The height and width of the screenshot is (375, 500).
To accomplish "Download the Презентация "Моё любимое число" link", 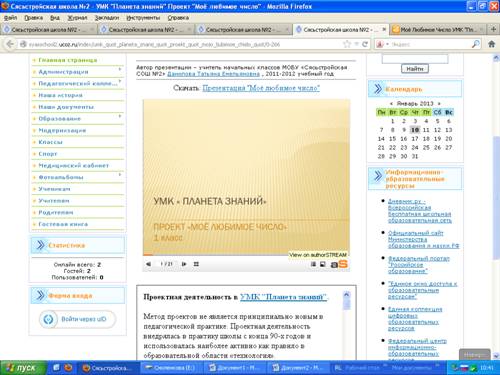I will coord(261,88).
